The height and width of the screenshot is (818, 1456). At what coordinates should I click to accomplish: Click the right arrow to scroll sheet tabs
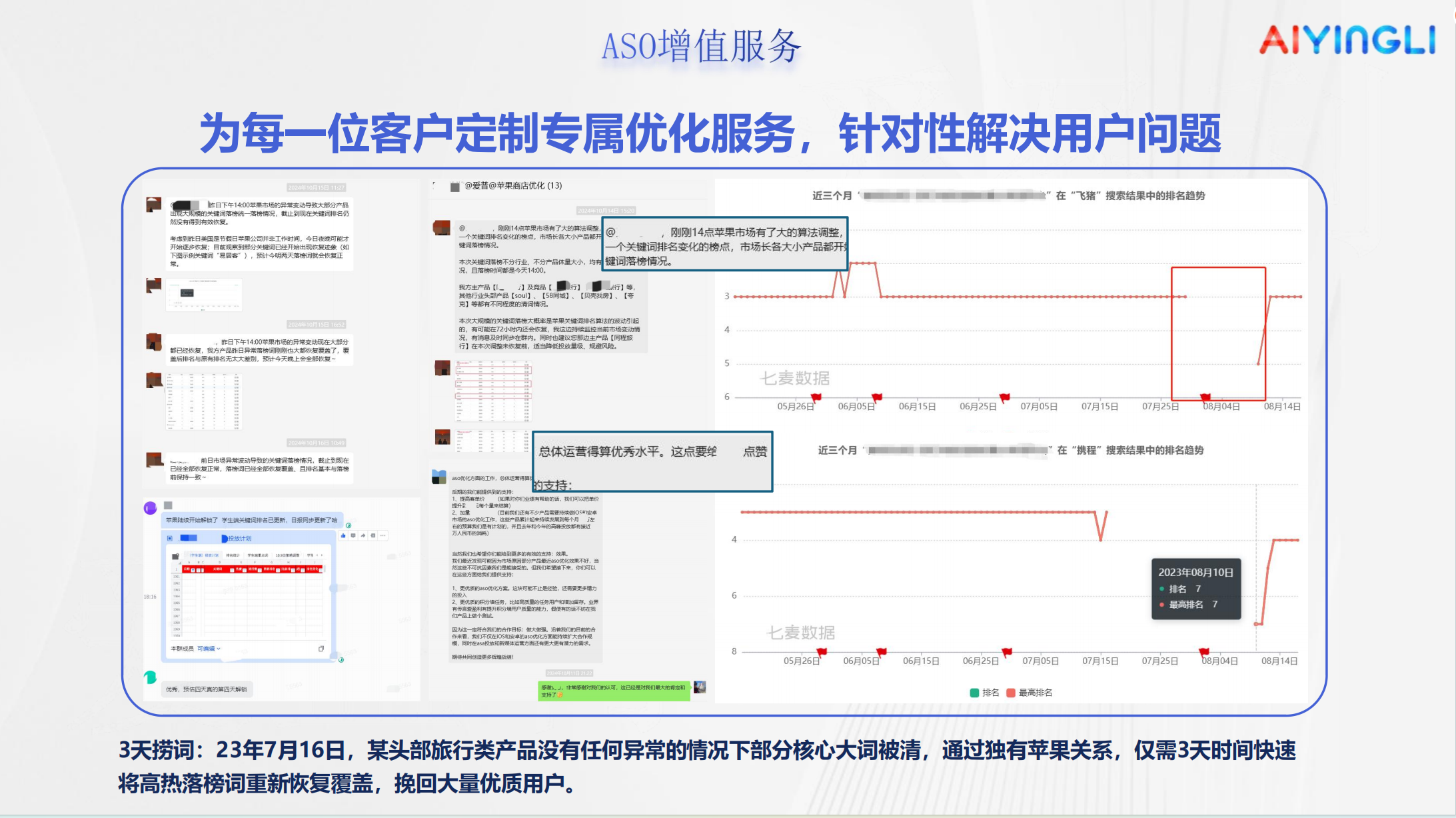coord(322,555)
